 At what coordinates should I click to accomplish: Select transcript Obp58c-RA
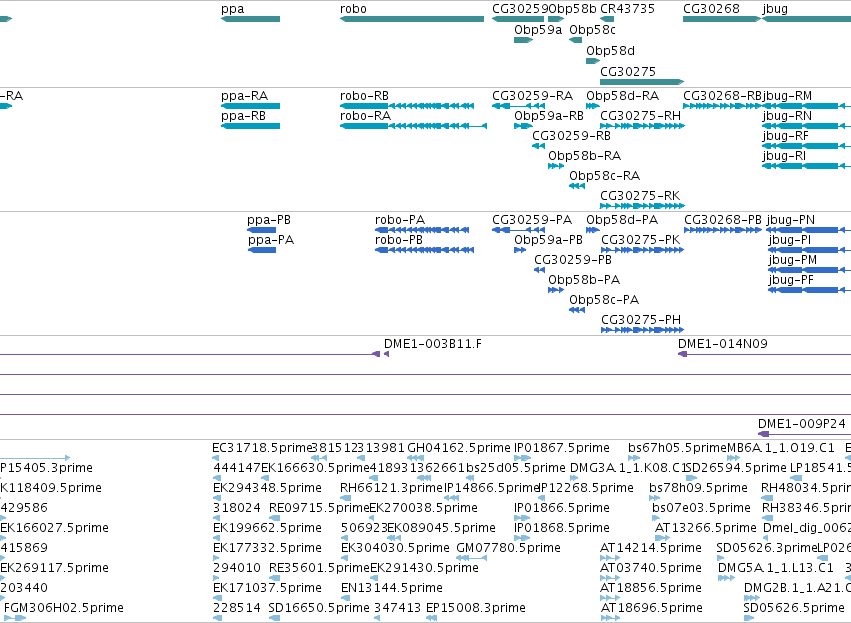[577, 186]
